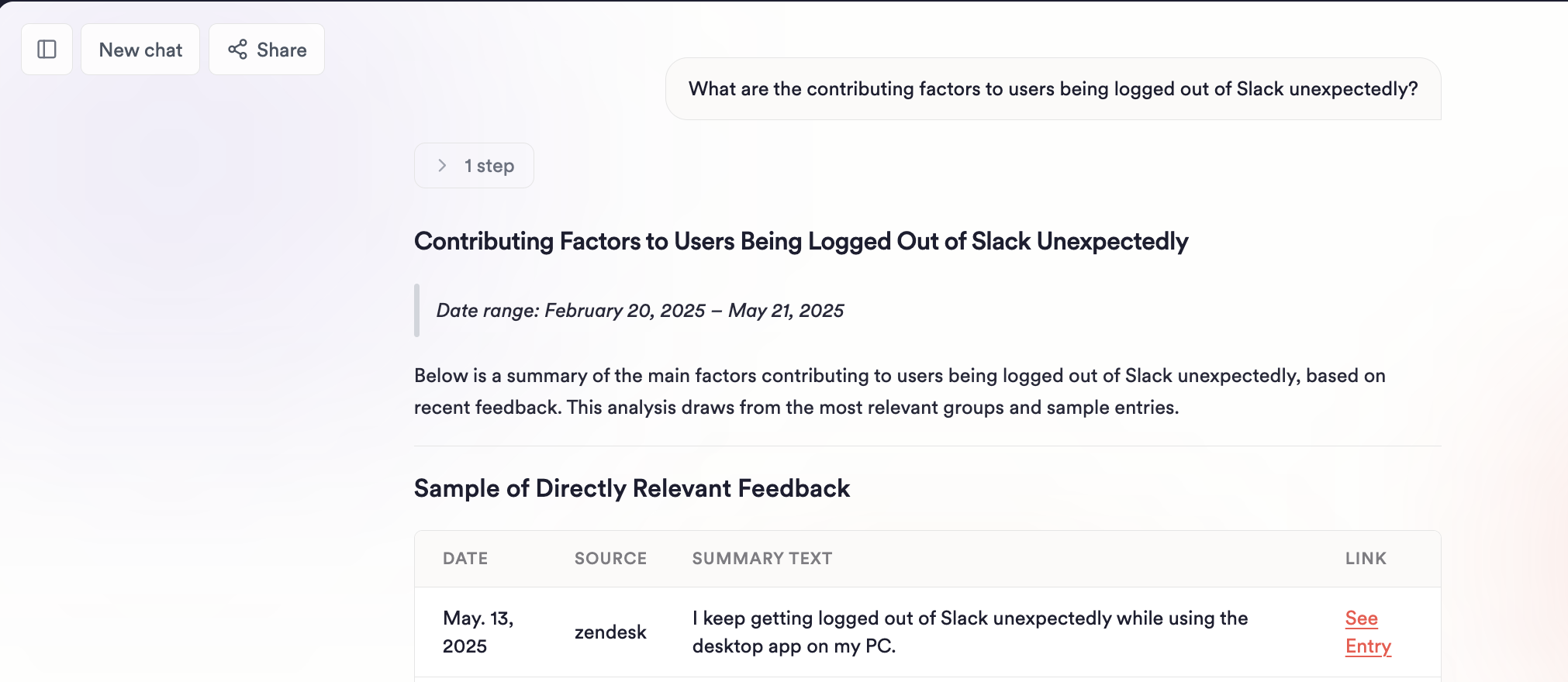
Task: Click the gray blockquote bar beside Date range
Action: pyautogui.click(x=417, y=311)
